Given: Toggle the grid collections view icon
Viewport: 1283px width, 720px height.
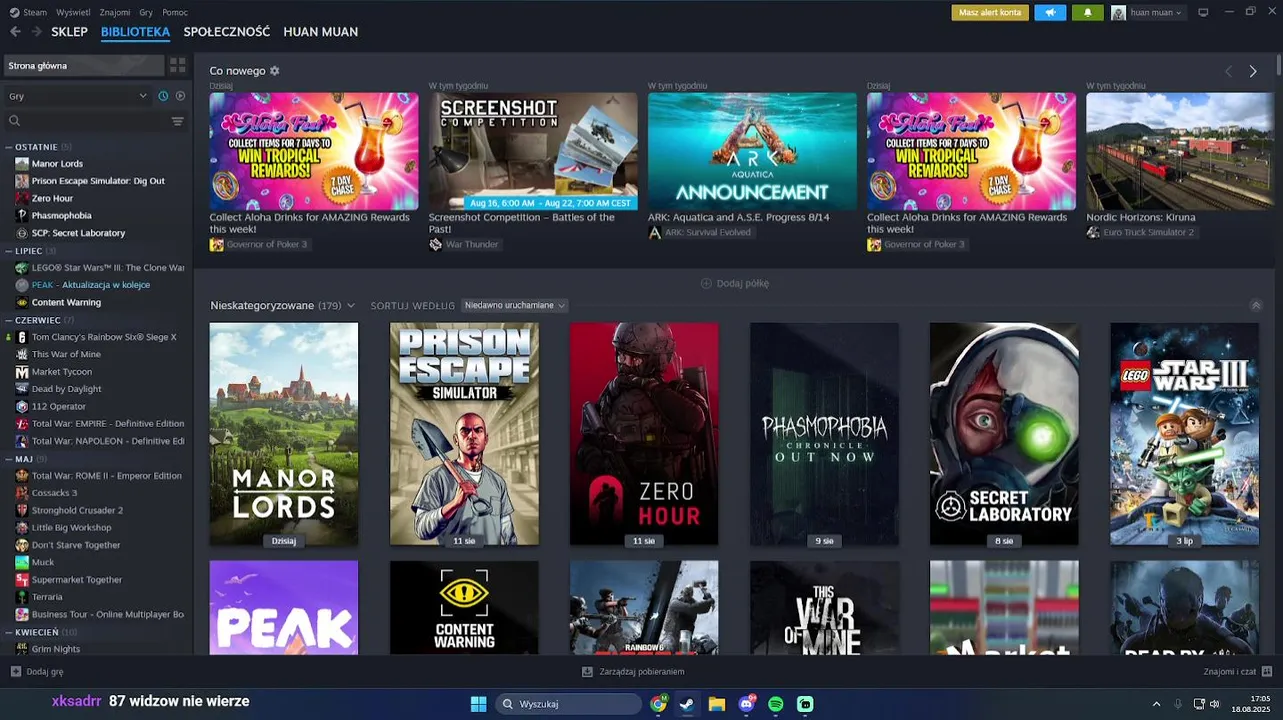Looking at the screenshot, I should click(x=178, y=65).
